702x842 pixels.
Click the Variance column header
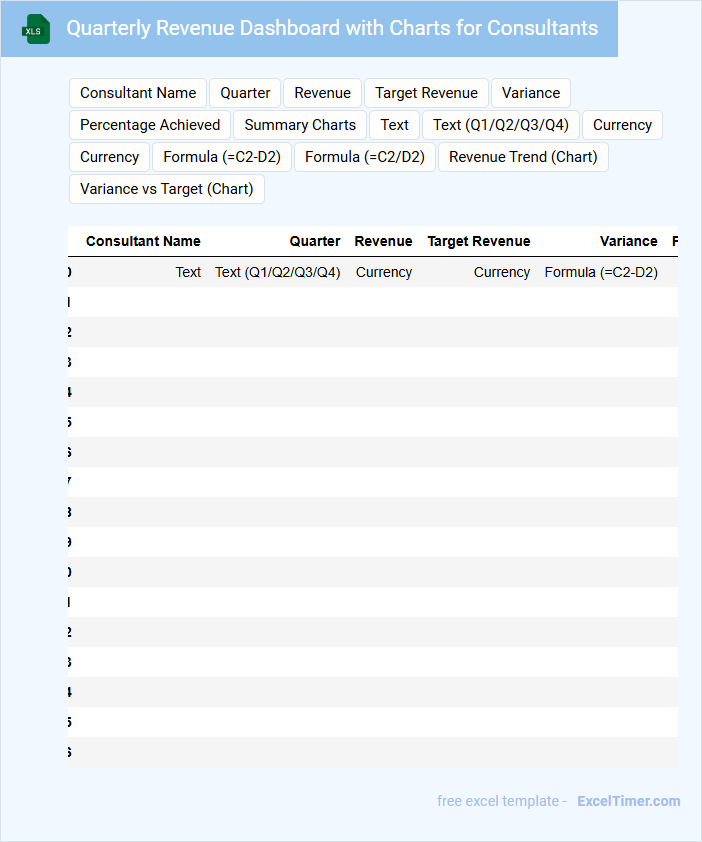628,241
